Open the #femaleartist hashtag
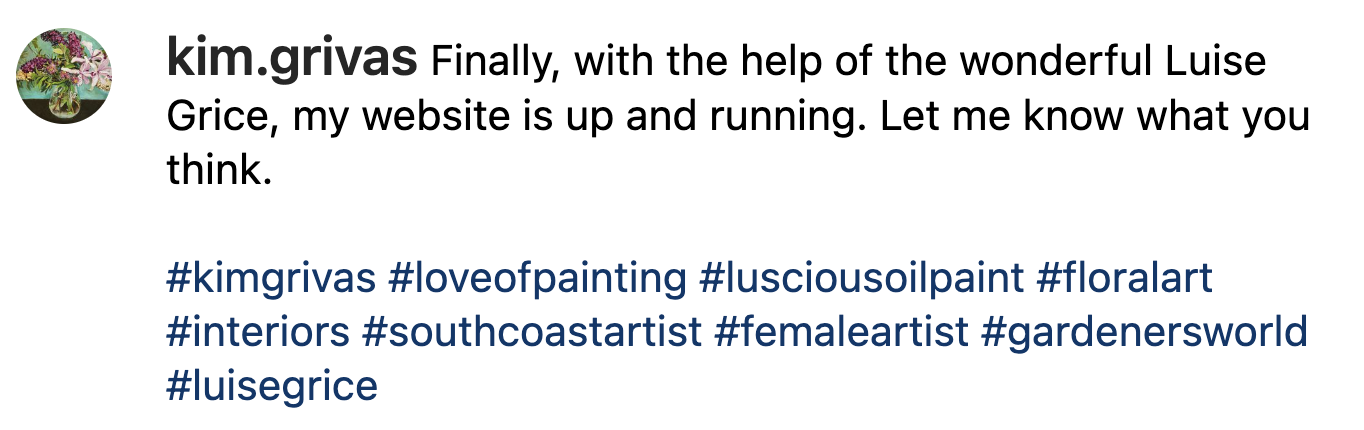This screenshot has height=430, width=1364. pos(842,331)
